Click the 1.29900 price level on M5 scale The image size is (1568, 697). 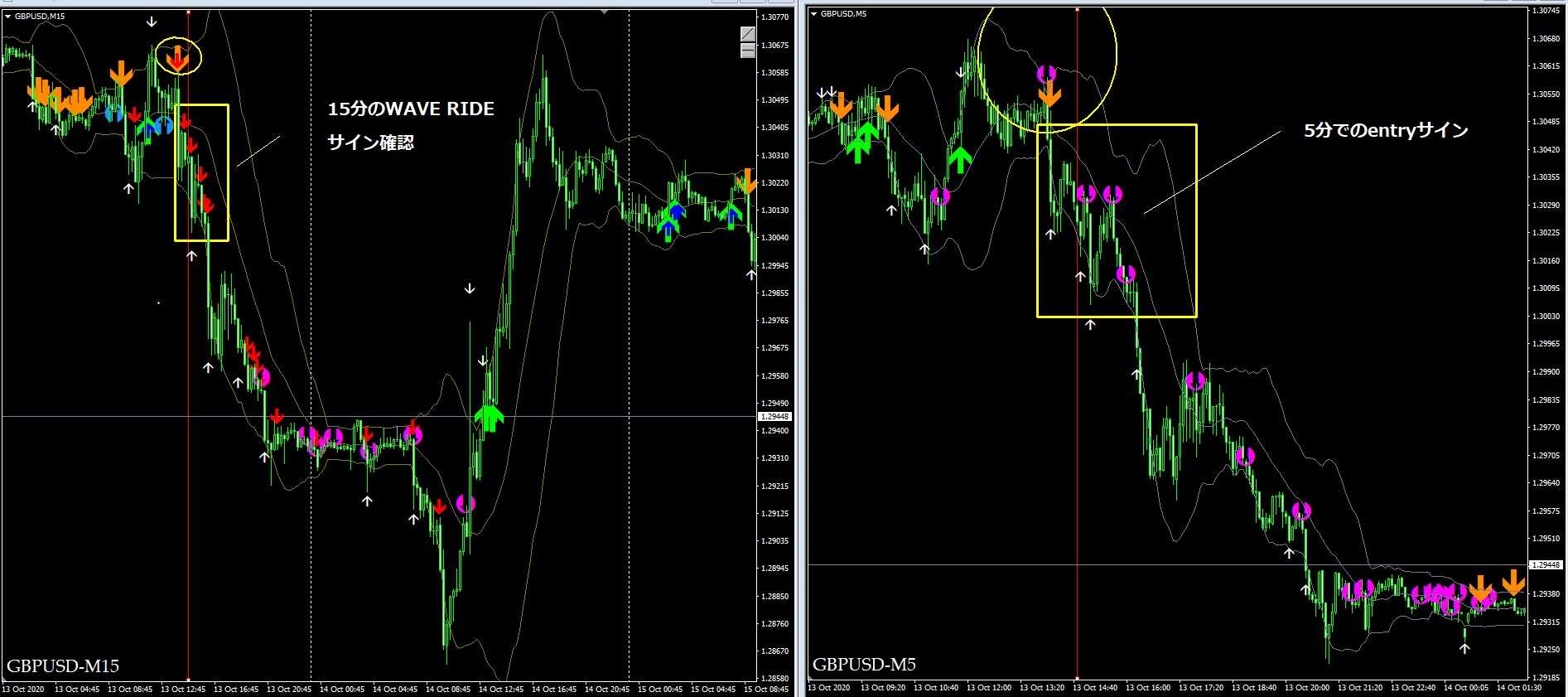tap(1546, 372)
